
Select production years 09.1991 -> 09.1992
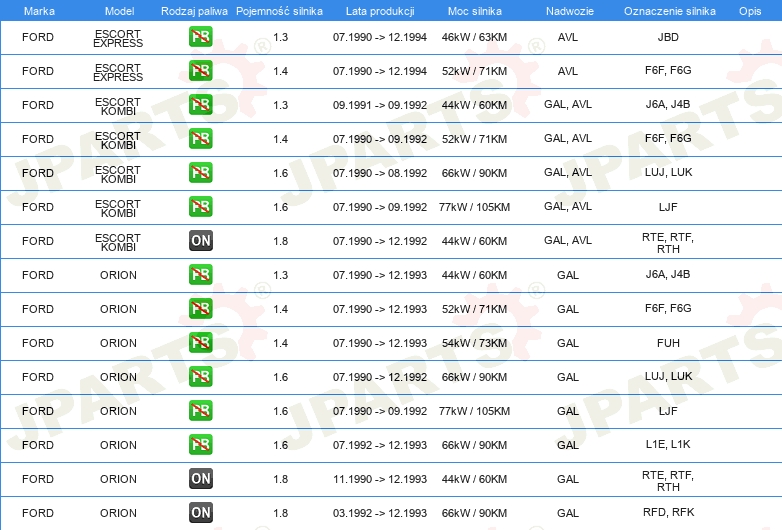pos(380,105)
